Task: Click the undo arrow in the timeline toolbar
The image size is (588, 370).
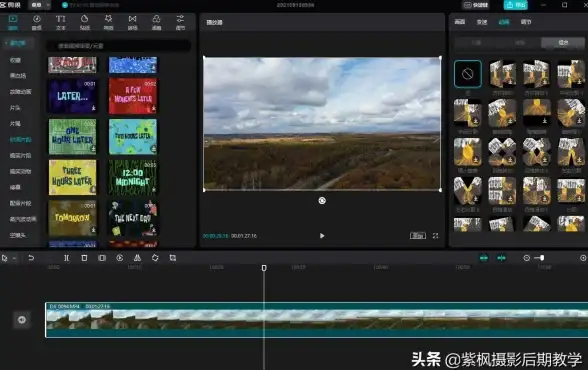Action: tap(31, 258)
